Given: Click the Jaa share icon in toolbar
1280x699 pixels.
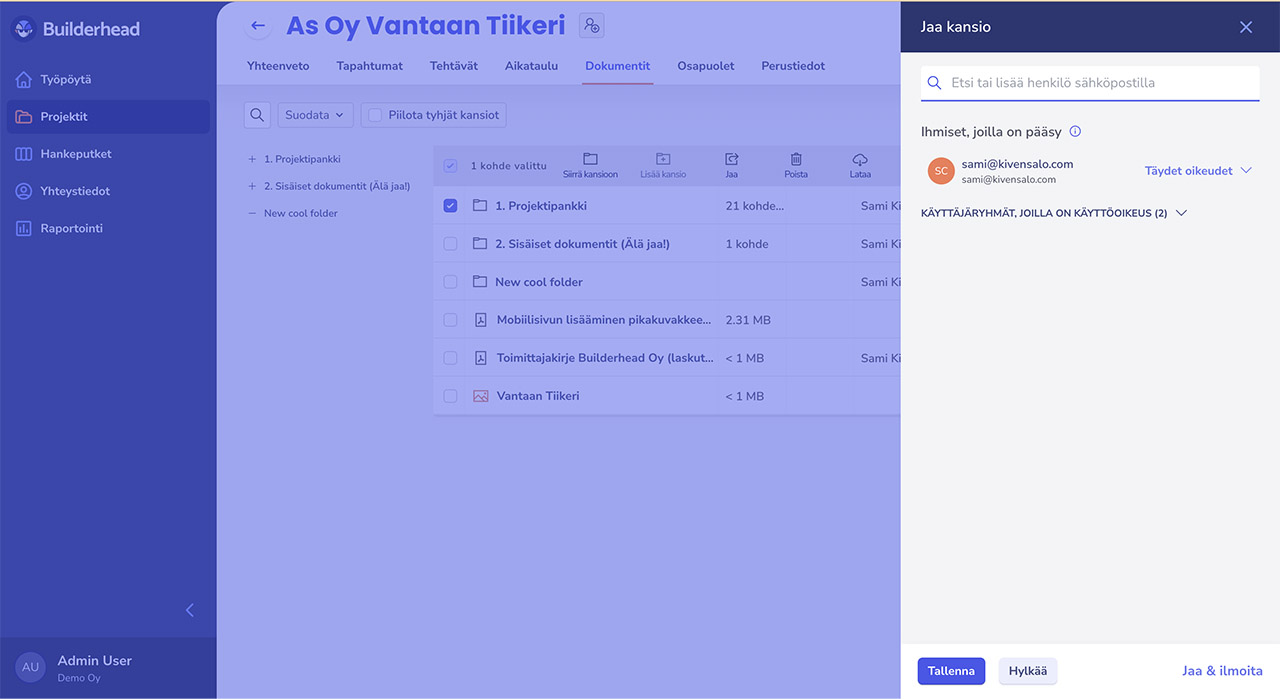Looking at the screenshot, I should click(731, 160).
